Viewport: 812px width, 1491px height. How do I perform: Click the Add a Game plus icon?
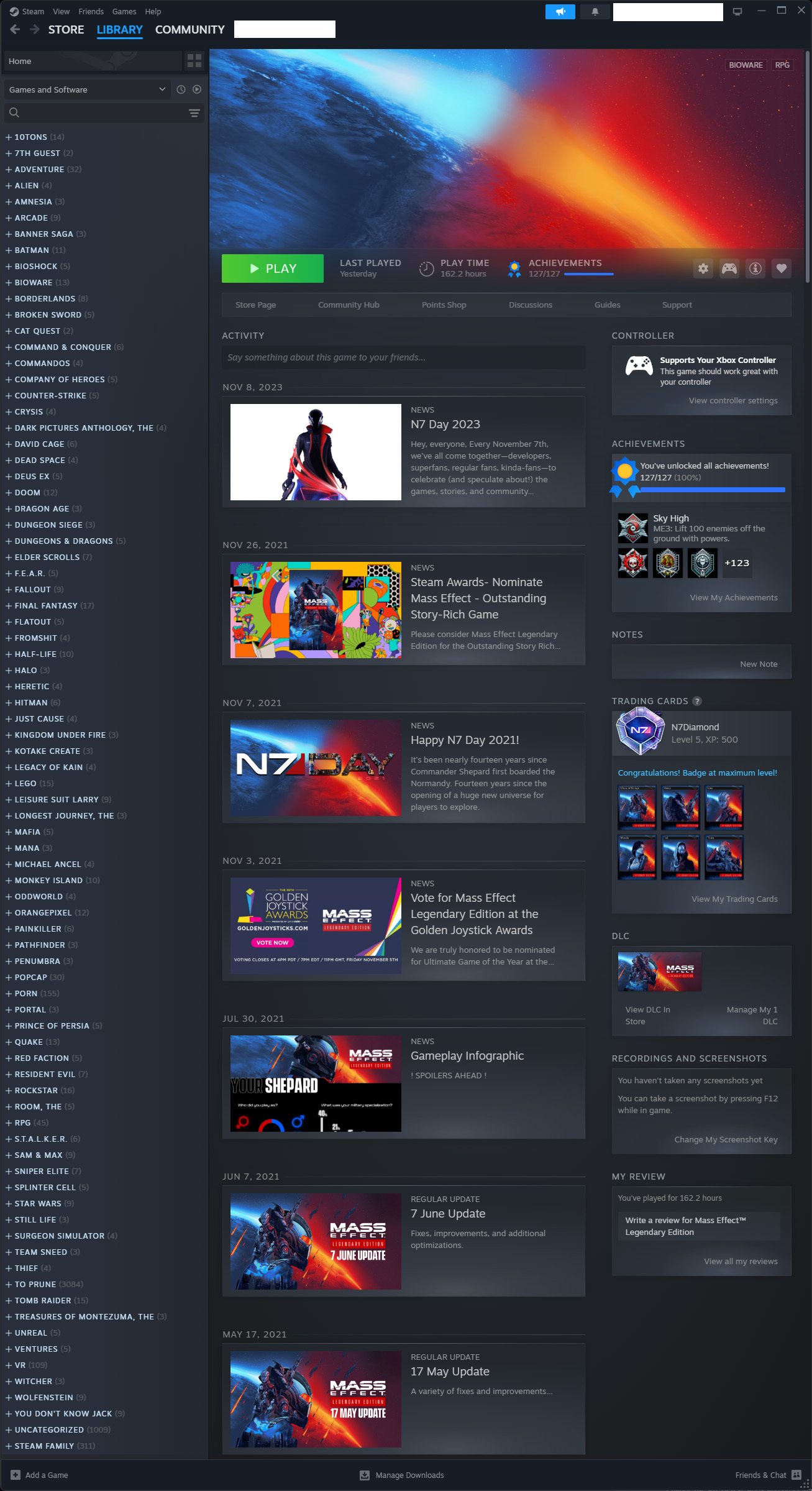click(x=16, y=1475)
